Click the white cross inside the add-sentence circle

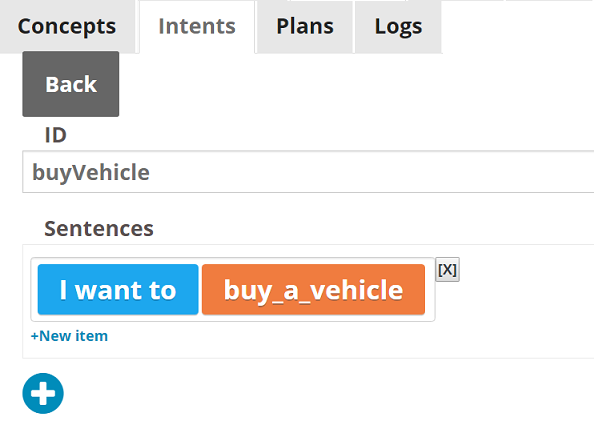(x=43, y=393)
